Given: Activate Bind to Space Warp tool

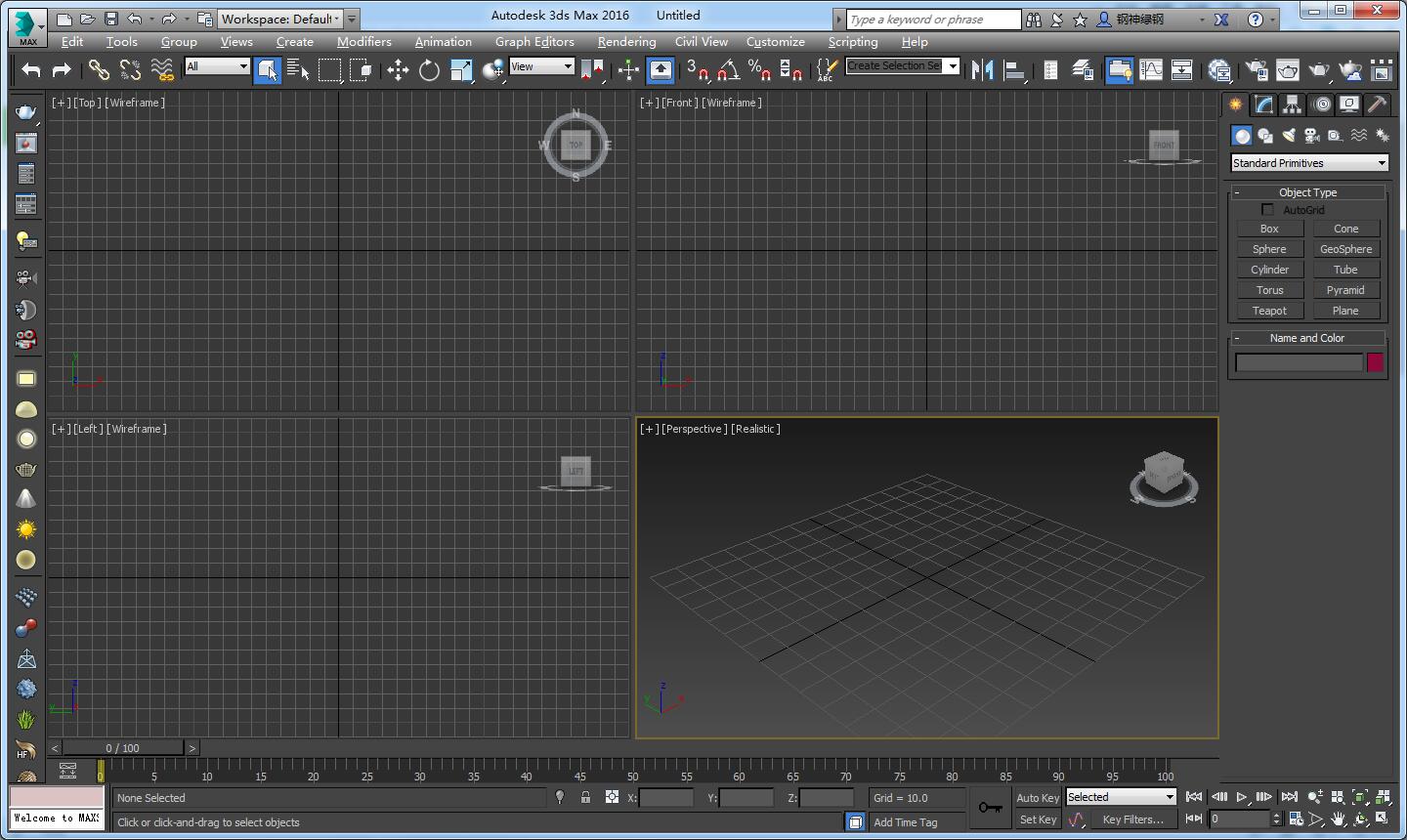Looking at the screenshot, I should 162,69.
